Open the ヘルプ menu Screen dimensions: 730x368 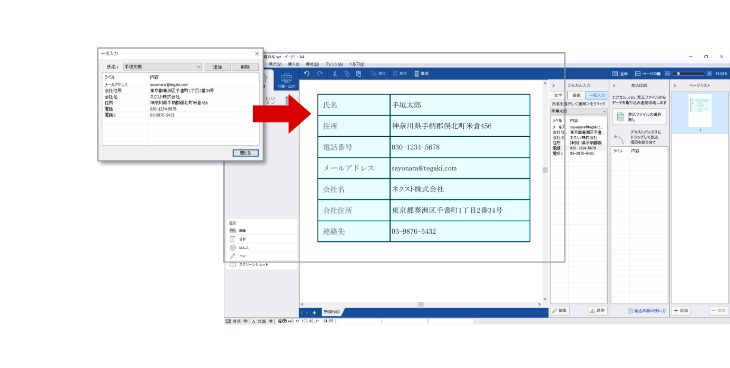point(356,64)
